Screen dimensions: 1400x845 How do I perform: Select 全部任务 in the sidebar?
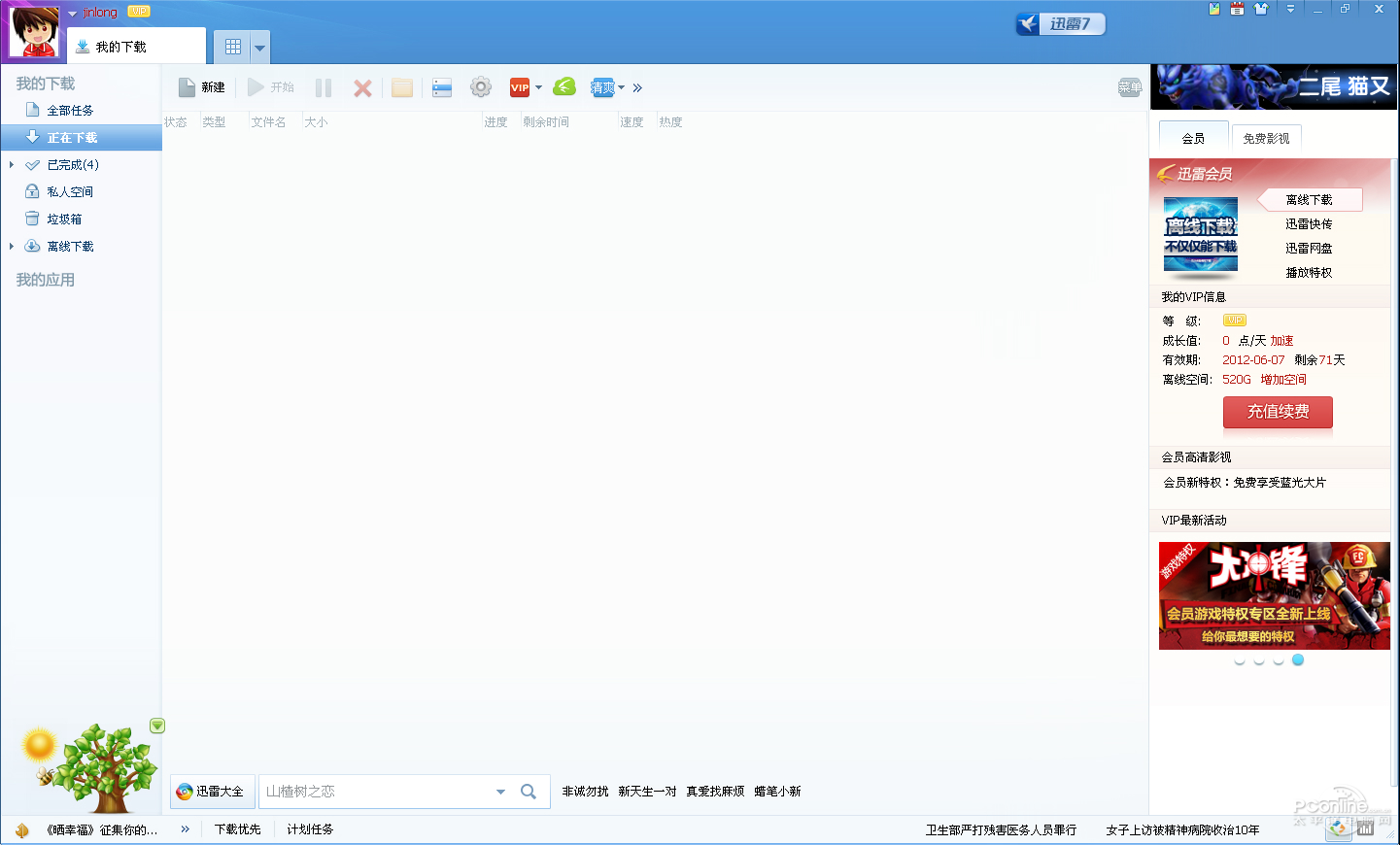coord(70,111)
